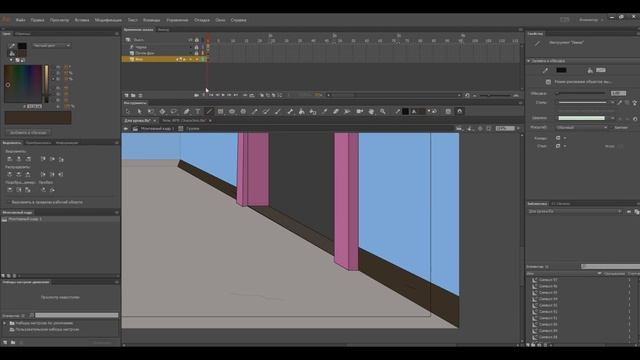This screenshot has width=640, height=360.
Task: Click match width icon in Align panel
Action: [10, 190]
